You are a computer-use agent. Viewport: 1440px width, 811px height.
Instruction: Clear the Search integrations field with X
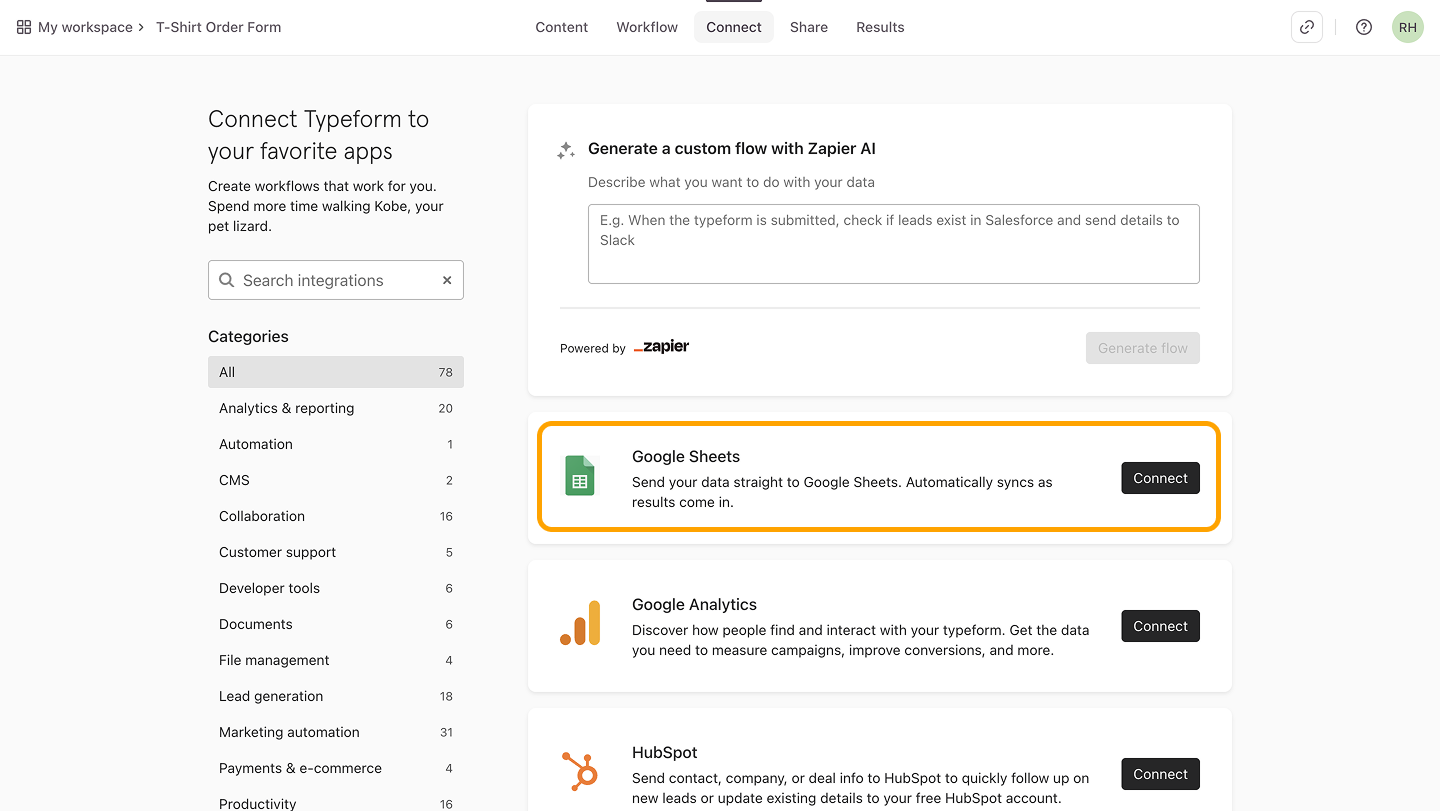tap(447, 280)
